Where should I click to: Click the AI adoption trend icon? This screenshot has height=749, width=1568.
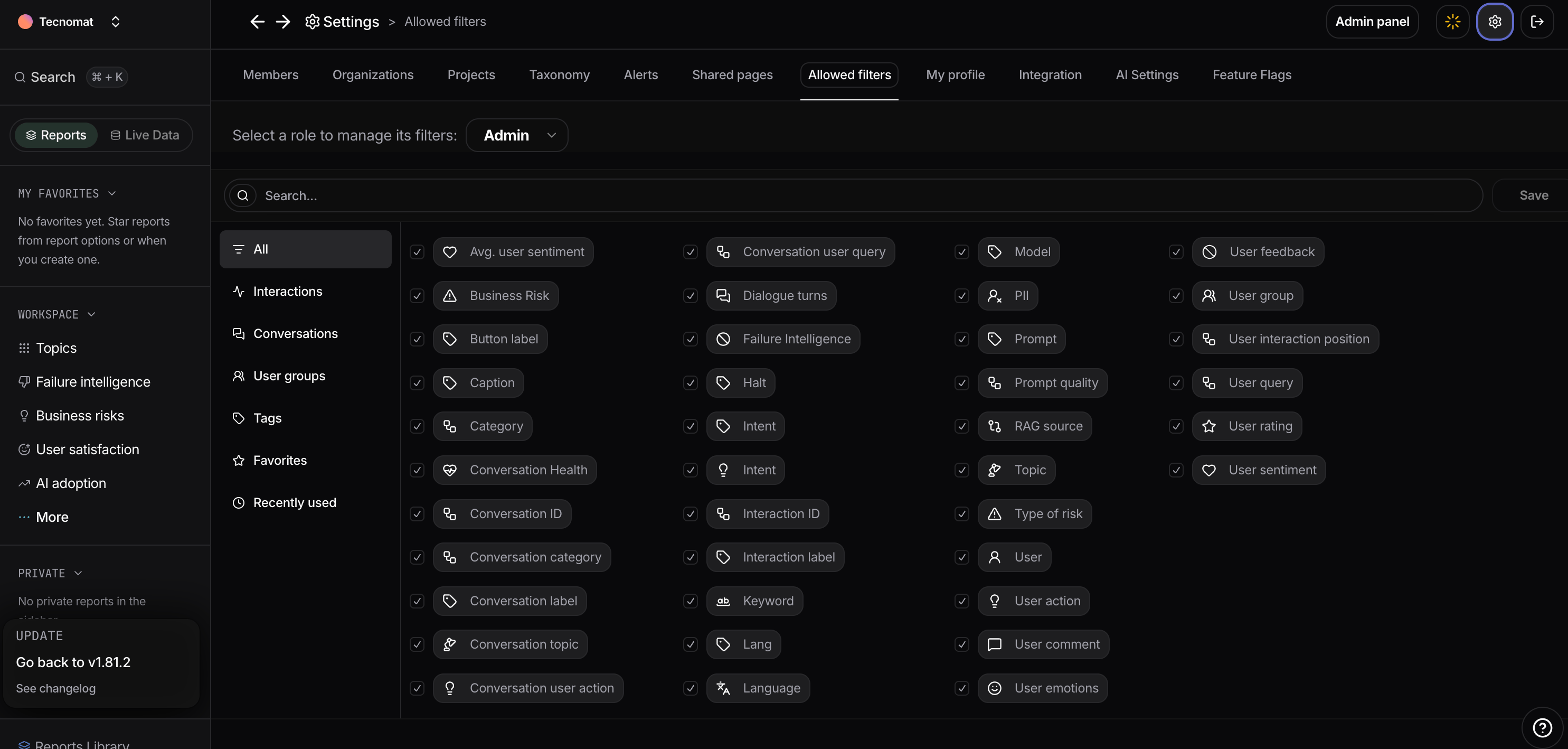(x=24, y=483)
